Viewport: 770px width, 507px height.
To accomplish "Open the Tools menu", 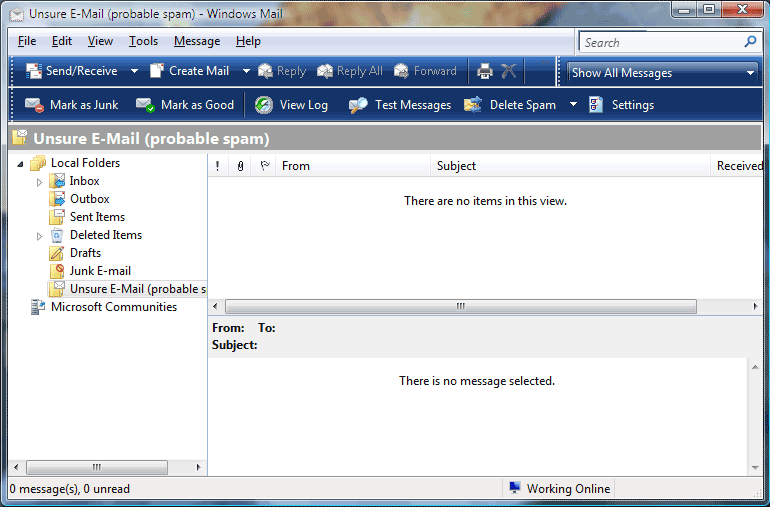I will pyautogui.click(x=143, y=41).
